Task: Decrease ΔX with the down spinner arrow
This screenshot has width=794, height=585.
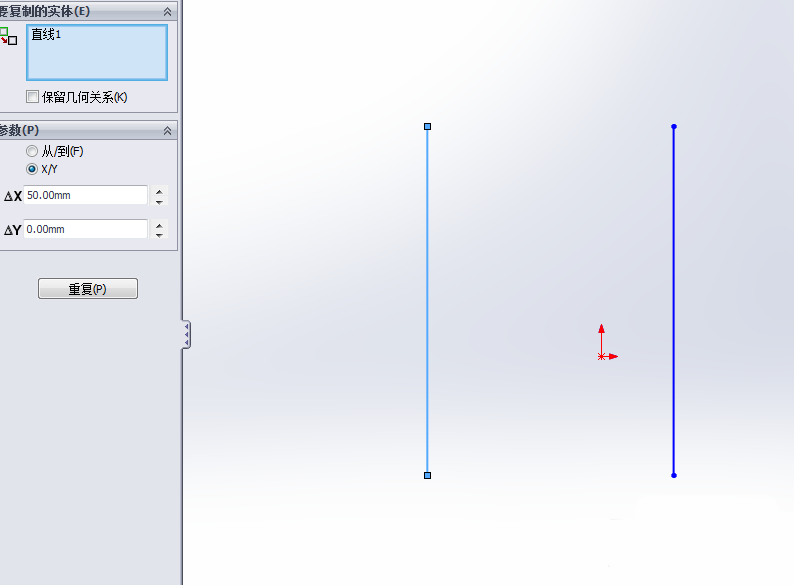Action: click(160, 201)
